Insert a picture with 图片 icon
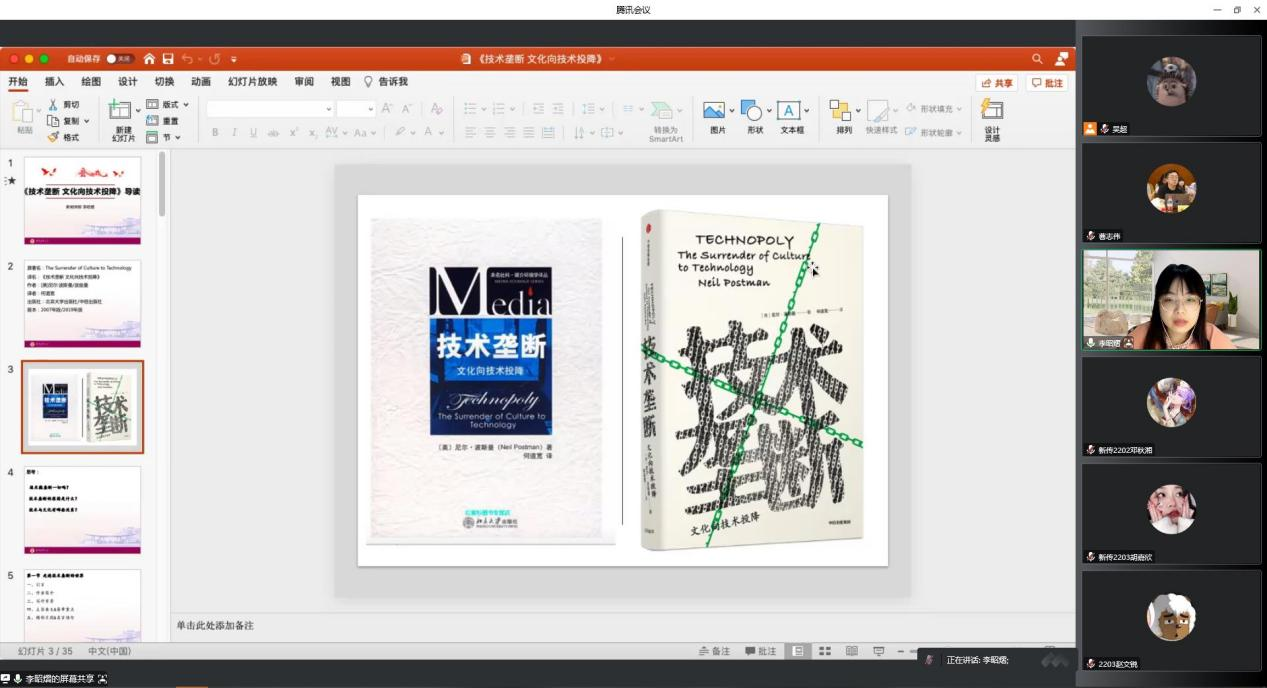This screenshot has height=688, width=1267. [714, 111]
